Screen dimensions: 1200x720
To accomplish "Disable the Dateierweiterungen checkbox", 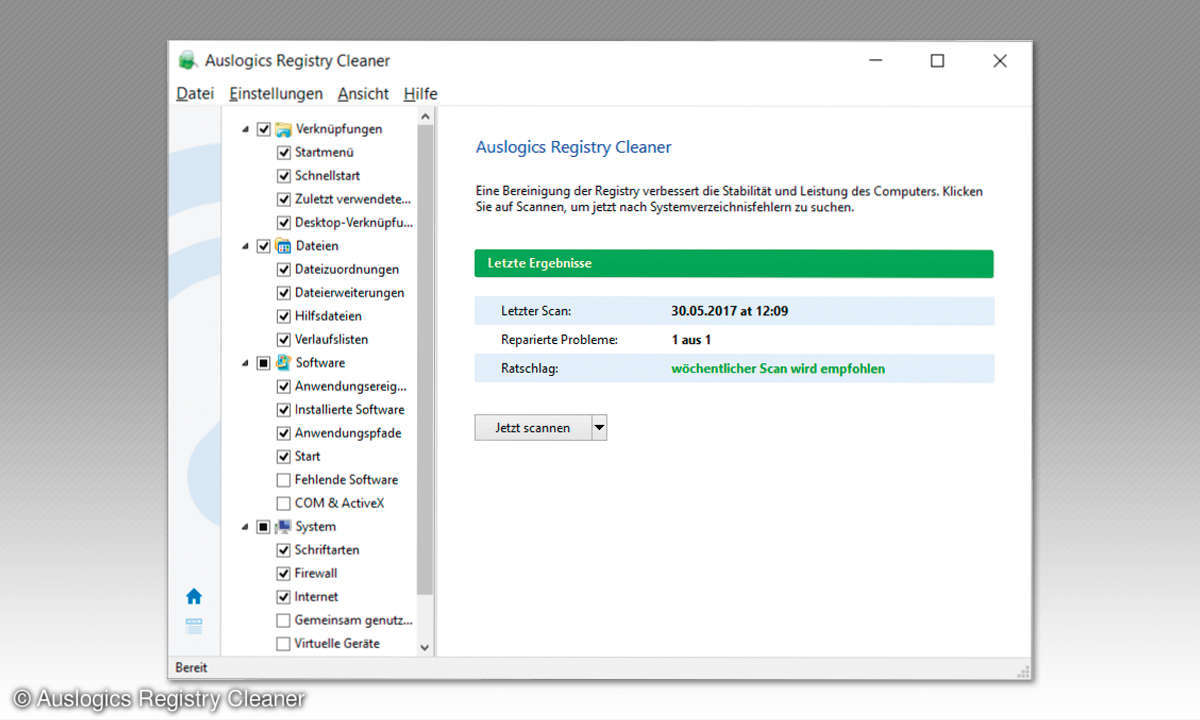I will click(283, 293).
